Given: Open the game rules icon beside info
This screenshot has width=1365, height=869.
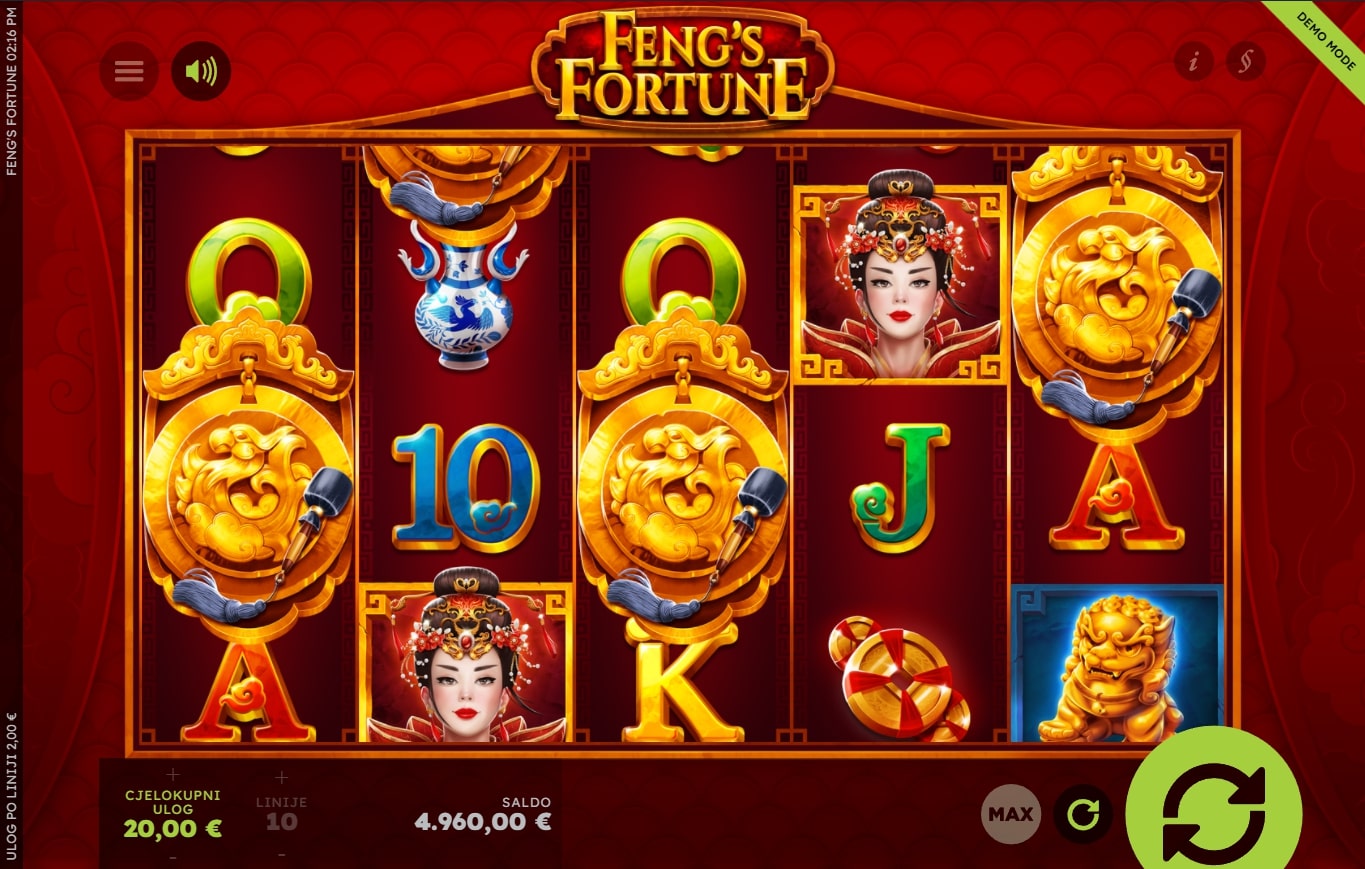Looking at the screenshot, I should 1246,62.
